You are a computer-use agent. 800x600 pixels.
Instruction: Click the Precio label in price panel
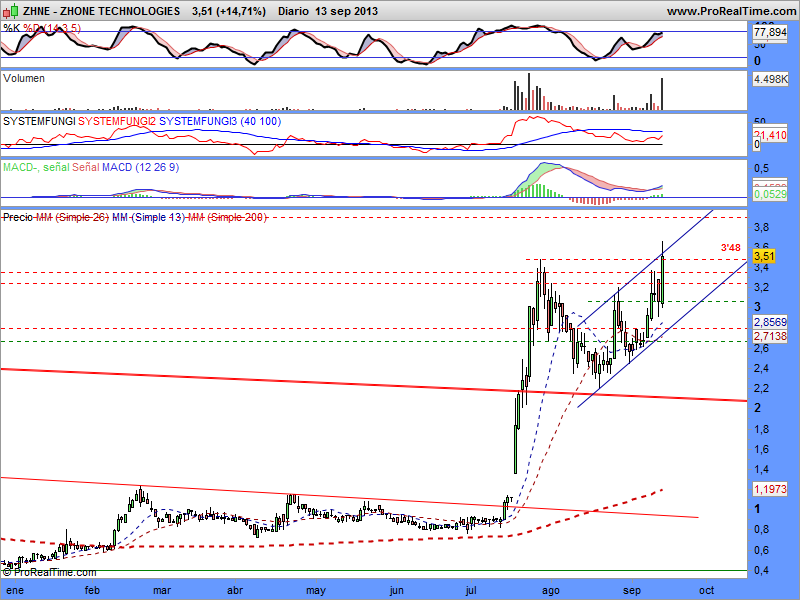tap(18, 217)
